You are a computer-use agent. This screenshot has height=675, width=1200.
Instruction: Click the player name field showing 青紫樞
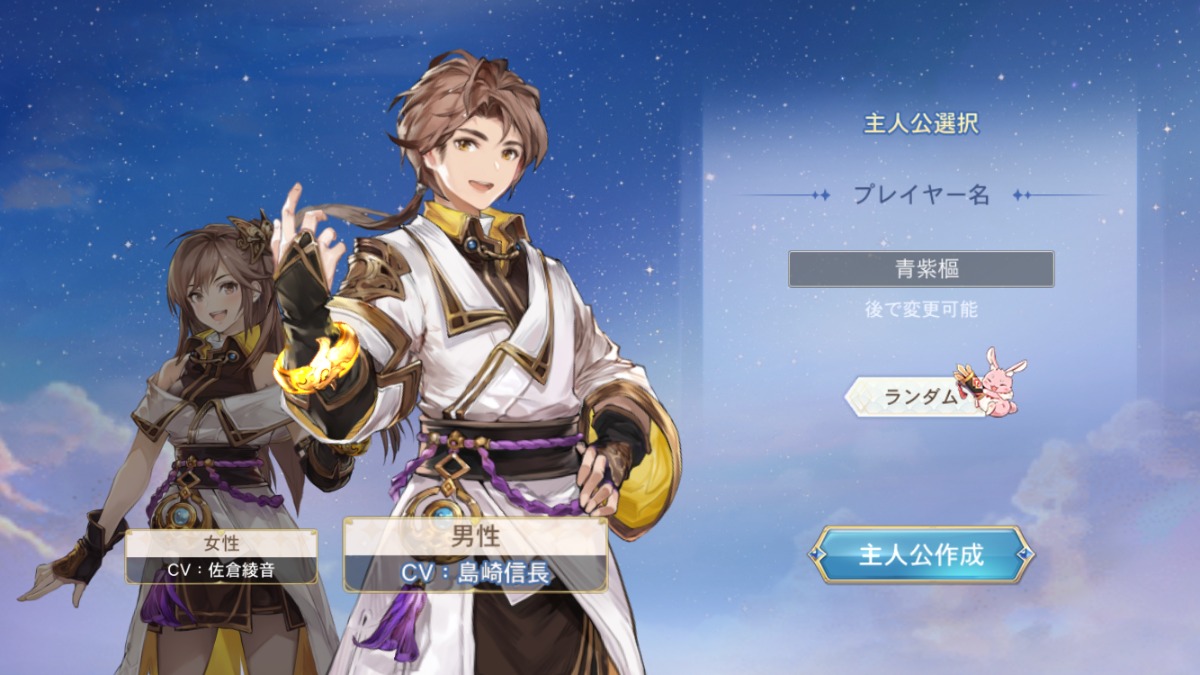921,269
